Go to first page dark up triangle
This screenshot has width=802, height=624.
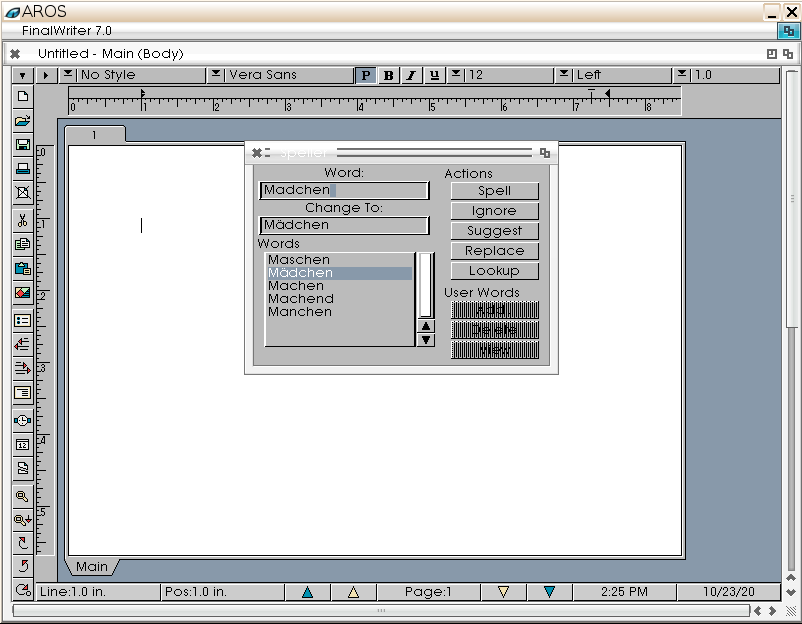(x=307, y=592)
